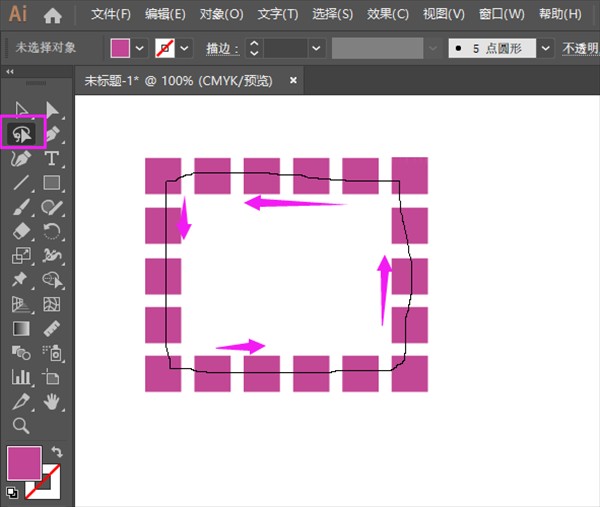
Task: Select the Rectangle tool
Action: point(52,183)
